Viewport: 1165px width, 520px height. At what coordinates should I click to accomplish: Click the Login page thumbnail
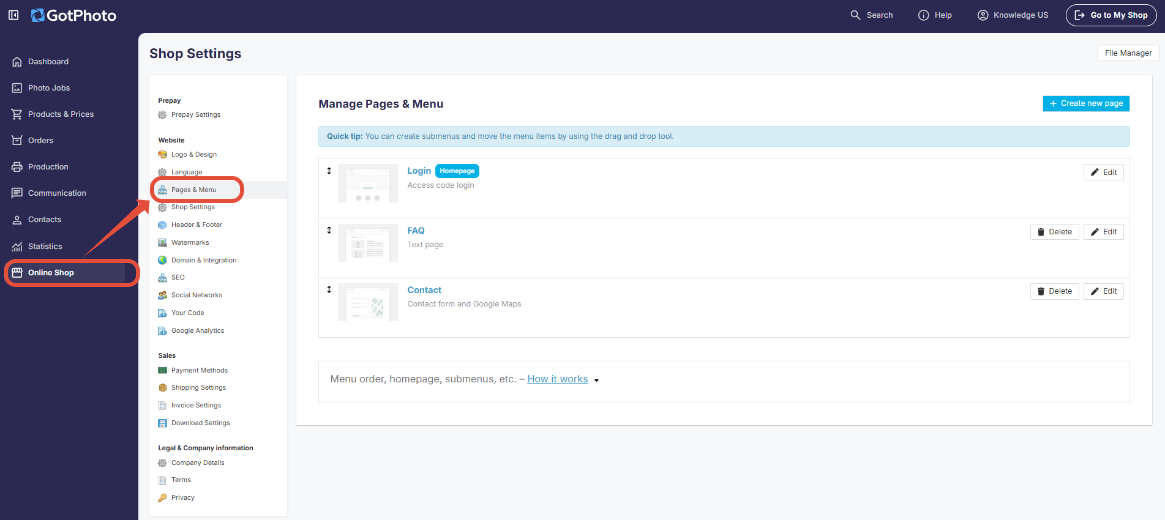pyautogui.click(x=368, y=183)
